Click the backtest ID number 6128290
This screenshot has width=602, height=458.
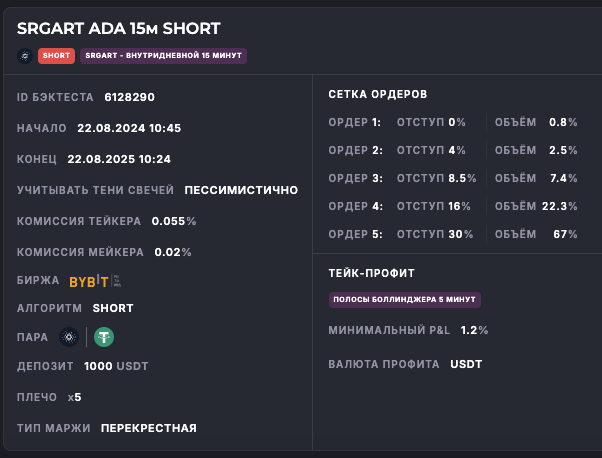(129, 97)
